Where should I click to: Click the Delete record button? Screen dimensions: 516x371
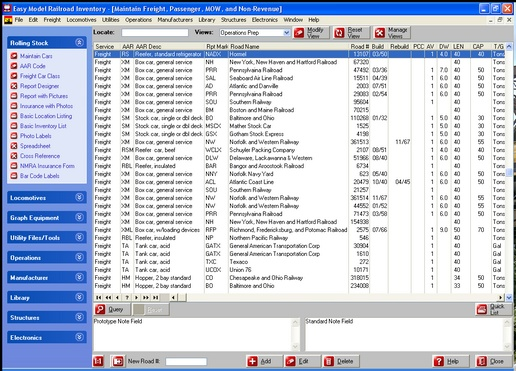(x=340, y=361)
